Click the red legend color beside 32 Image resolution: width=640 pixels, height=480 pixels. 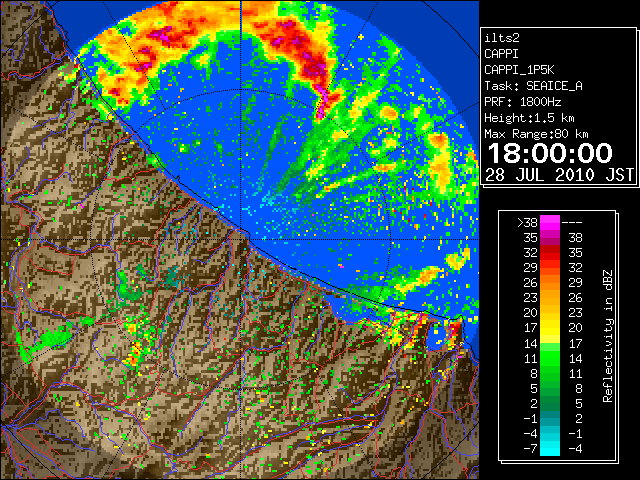coord(550,253)
